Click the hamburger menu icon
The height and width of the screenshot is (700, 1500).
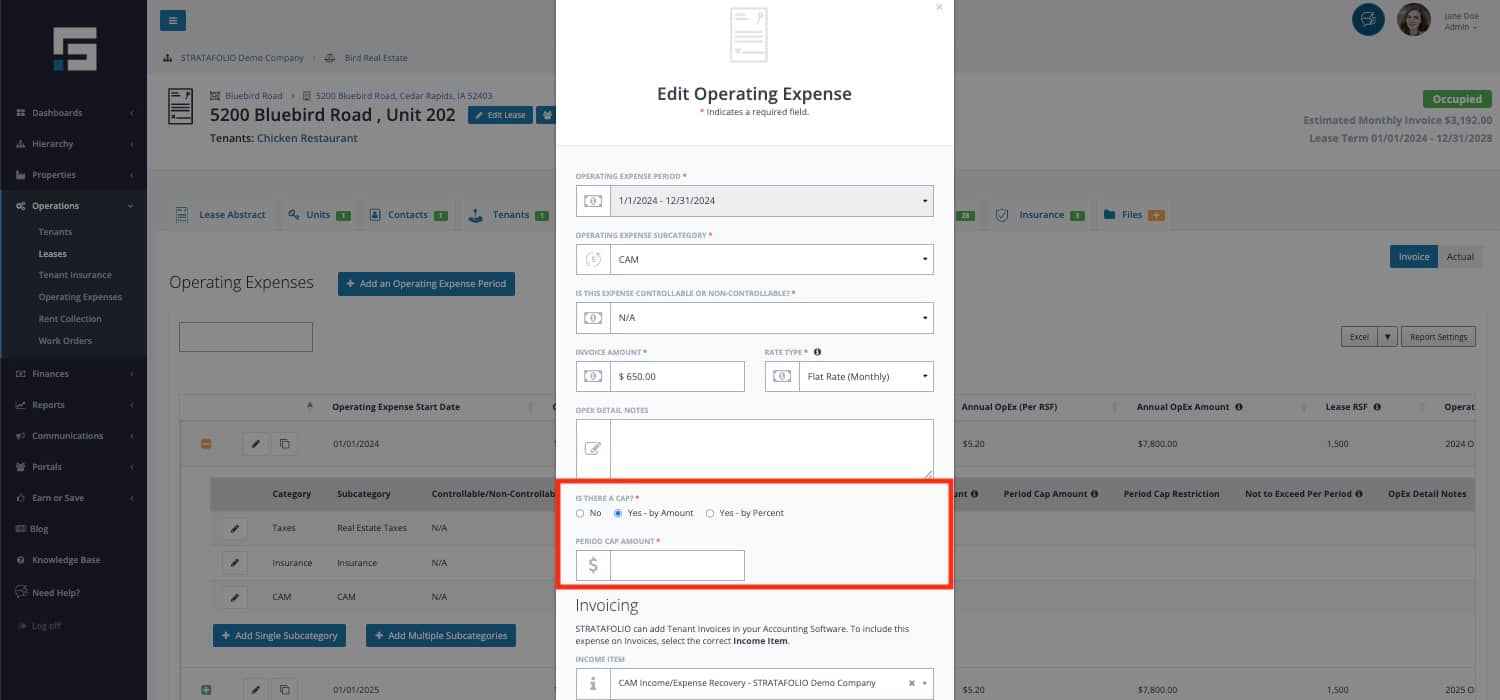[x=172, y=20]
